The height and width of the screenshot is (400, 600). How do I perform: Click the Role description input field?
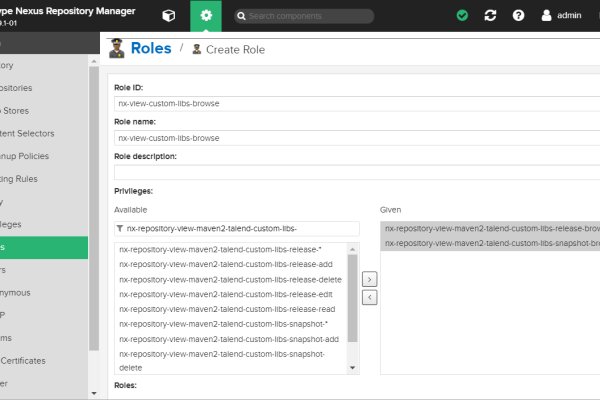click(x=357, y=172)
